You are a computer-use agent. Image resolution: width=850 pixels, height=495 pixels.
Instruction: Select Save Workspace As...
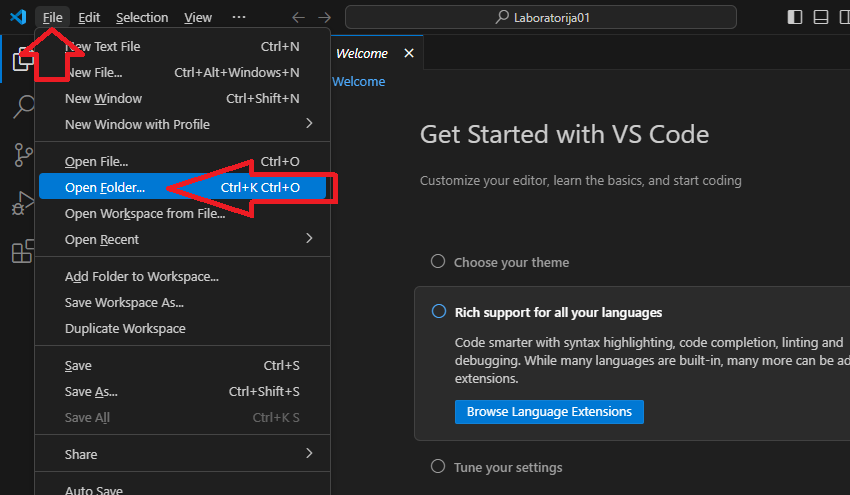pyautogui.click(x=182, y=303)
